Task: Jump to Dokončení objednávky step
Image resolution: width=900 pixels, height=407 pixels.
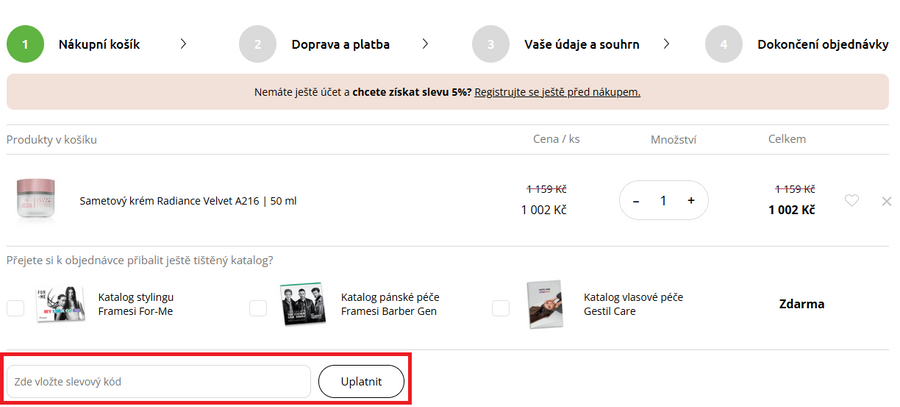Action: click(x=822, y=44)
